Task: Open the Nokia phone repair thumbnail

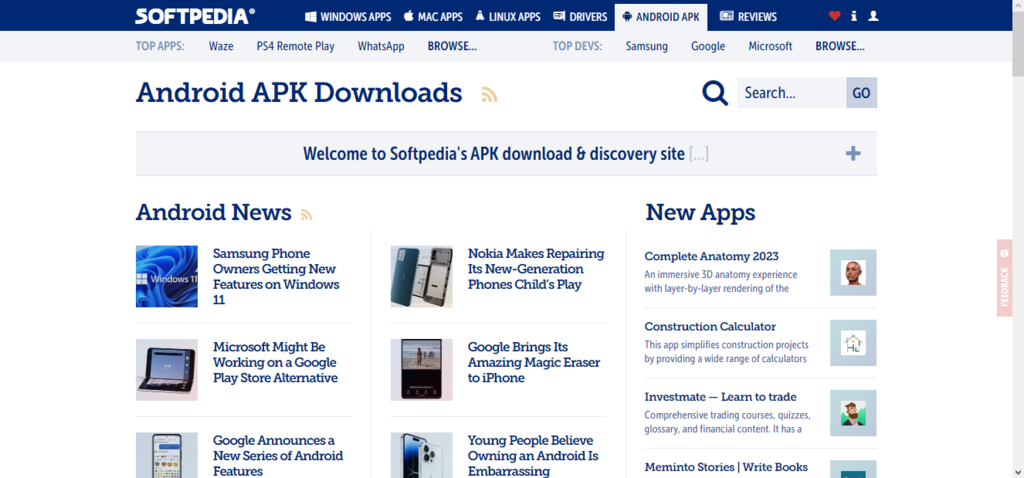Action: (x=421, y=276)
